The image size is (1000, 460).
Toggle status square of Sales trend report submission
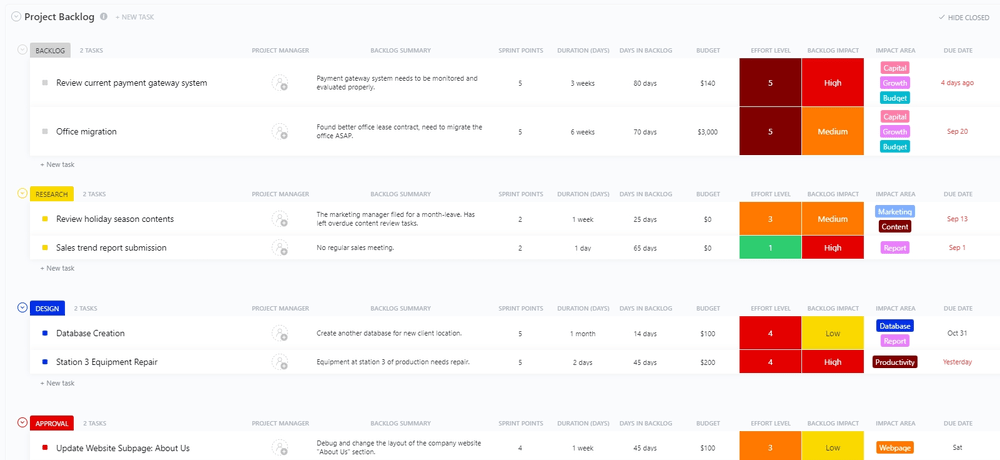coord(45,247)
